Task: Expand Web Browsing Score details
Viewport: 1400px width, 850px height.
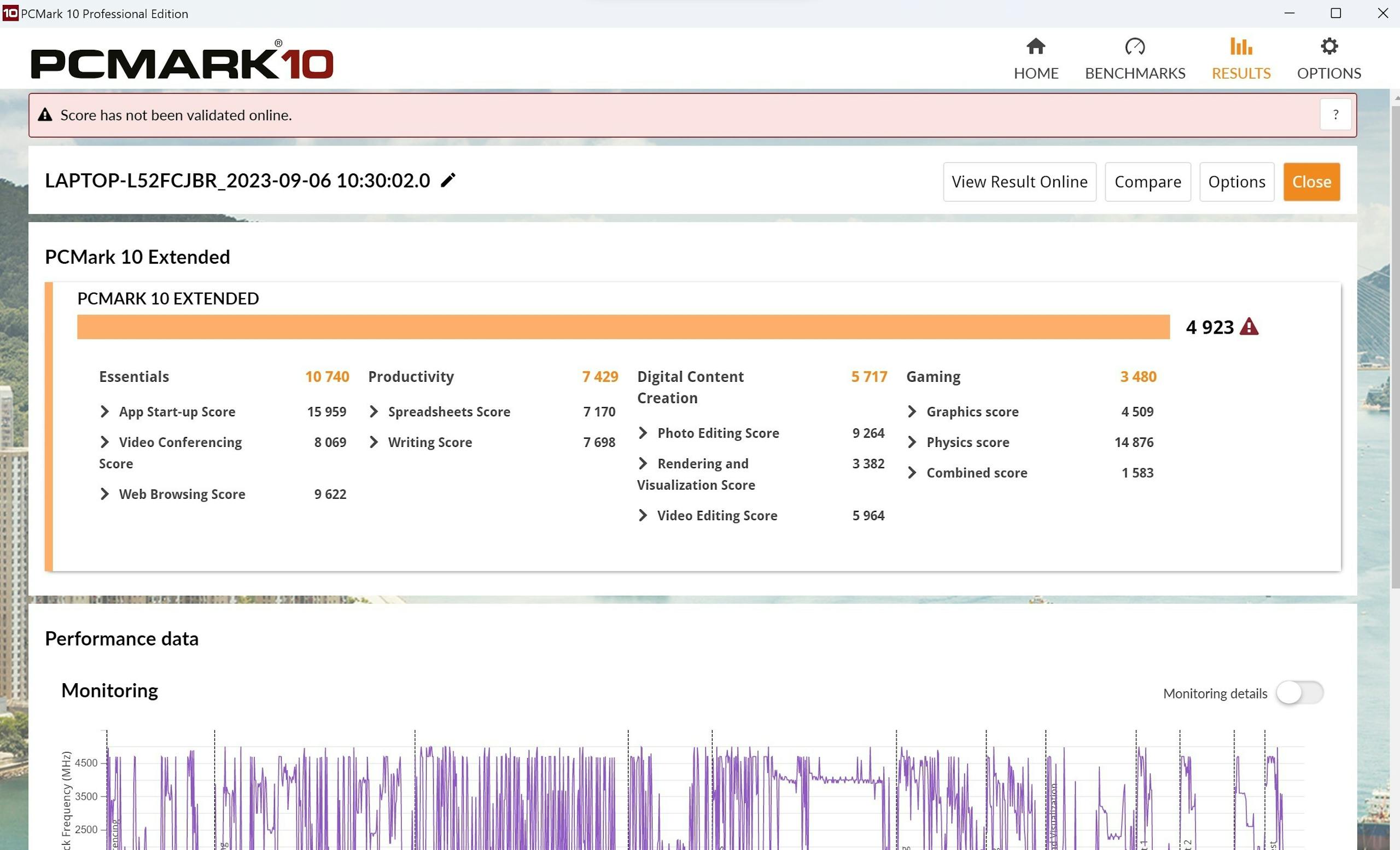Action: (104, 494)
